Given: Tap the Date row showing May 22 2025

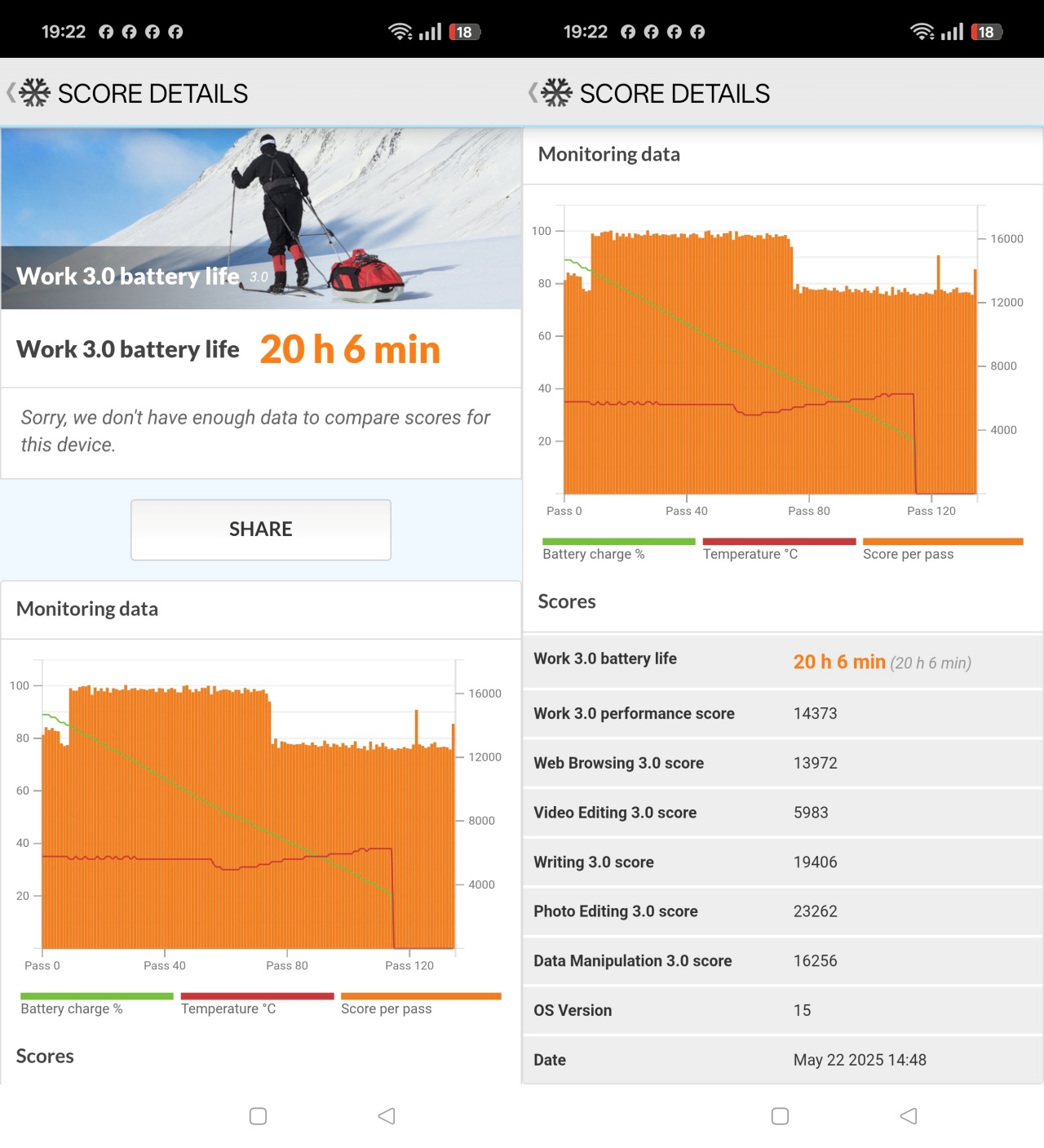Looking at the screenshot, I should 782,1060.
